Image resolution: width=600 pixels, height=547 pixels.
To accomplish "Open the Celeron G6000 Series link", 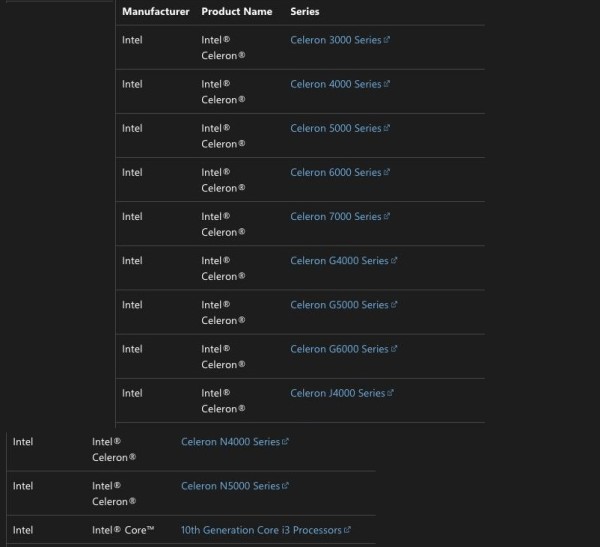I will point(339,349).
